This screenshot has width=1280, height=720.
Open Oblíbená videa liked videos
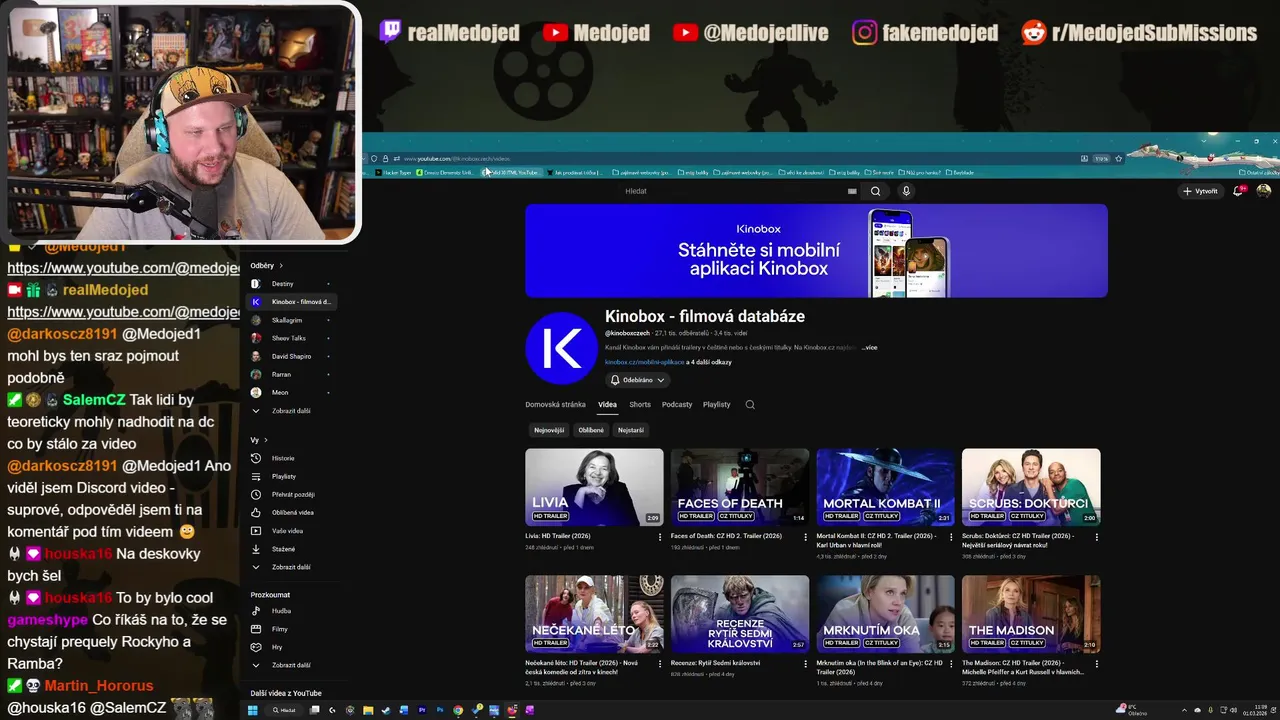[x=291, y=513]
